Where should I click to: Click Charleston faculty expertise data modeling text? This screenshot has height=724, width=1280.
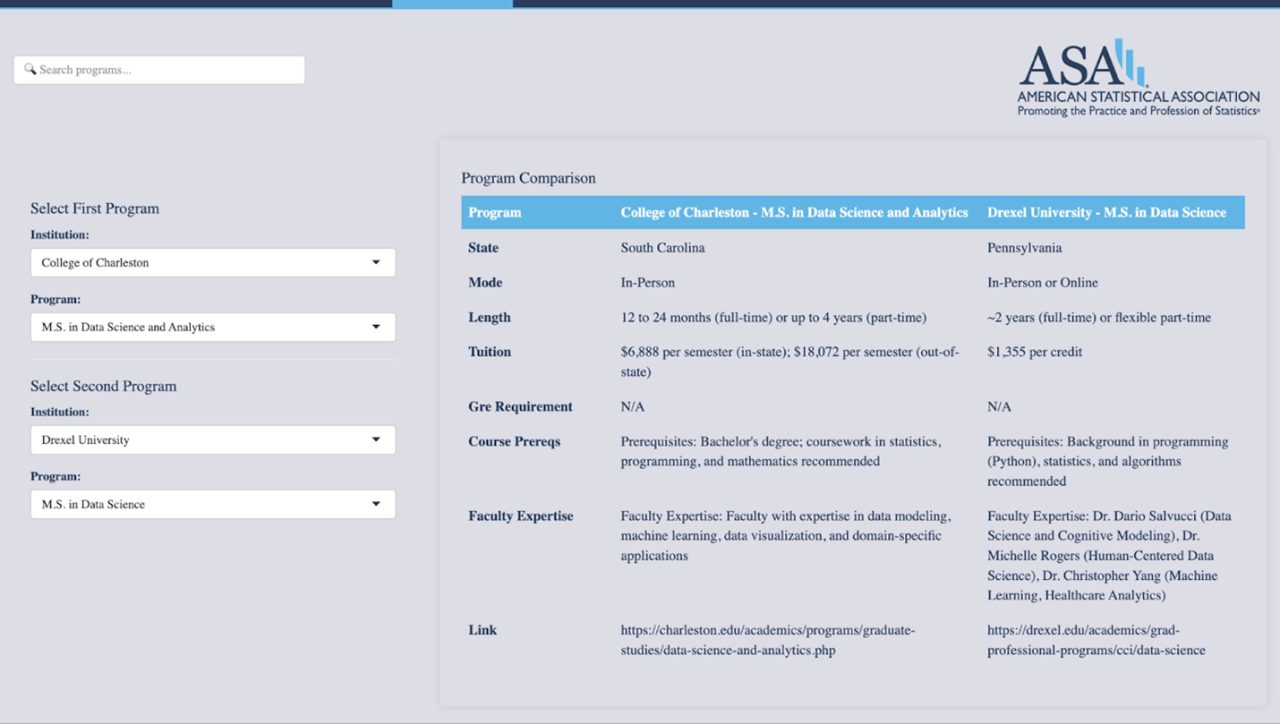click(x=785, y=536)
